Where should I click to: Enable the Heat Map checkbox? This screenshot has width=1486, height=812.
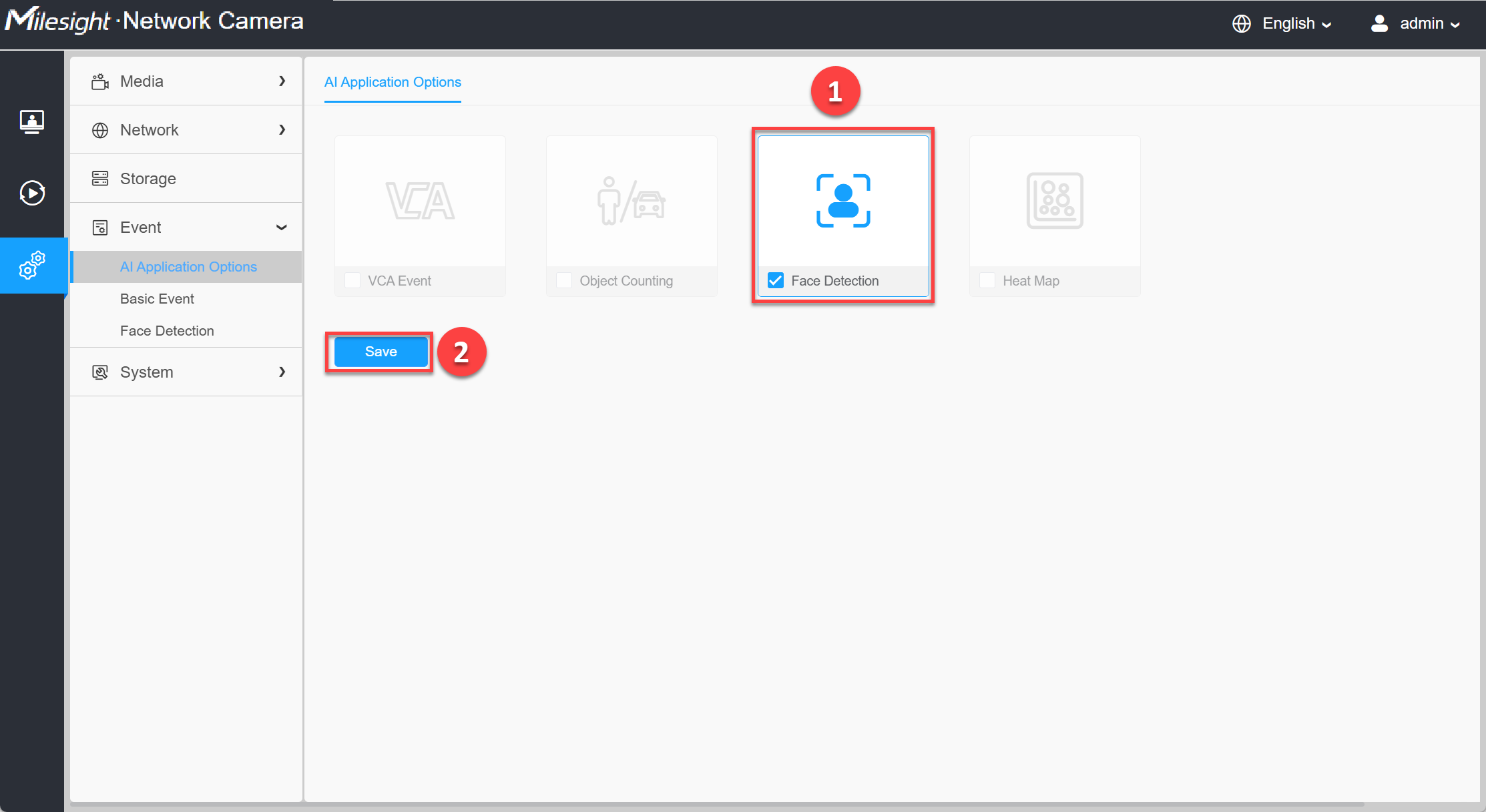click(x=987, y=280)
